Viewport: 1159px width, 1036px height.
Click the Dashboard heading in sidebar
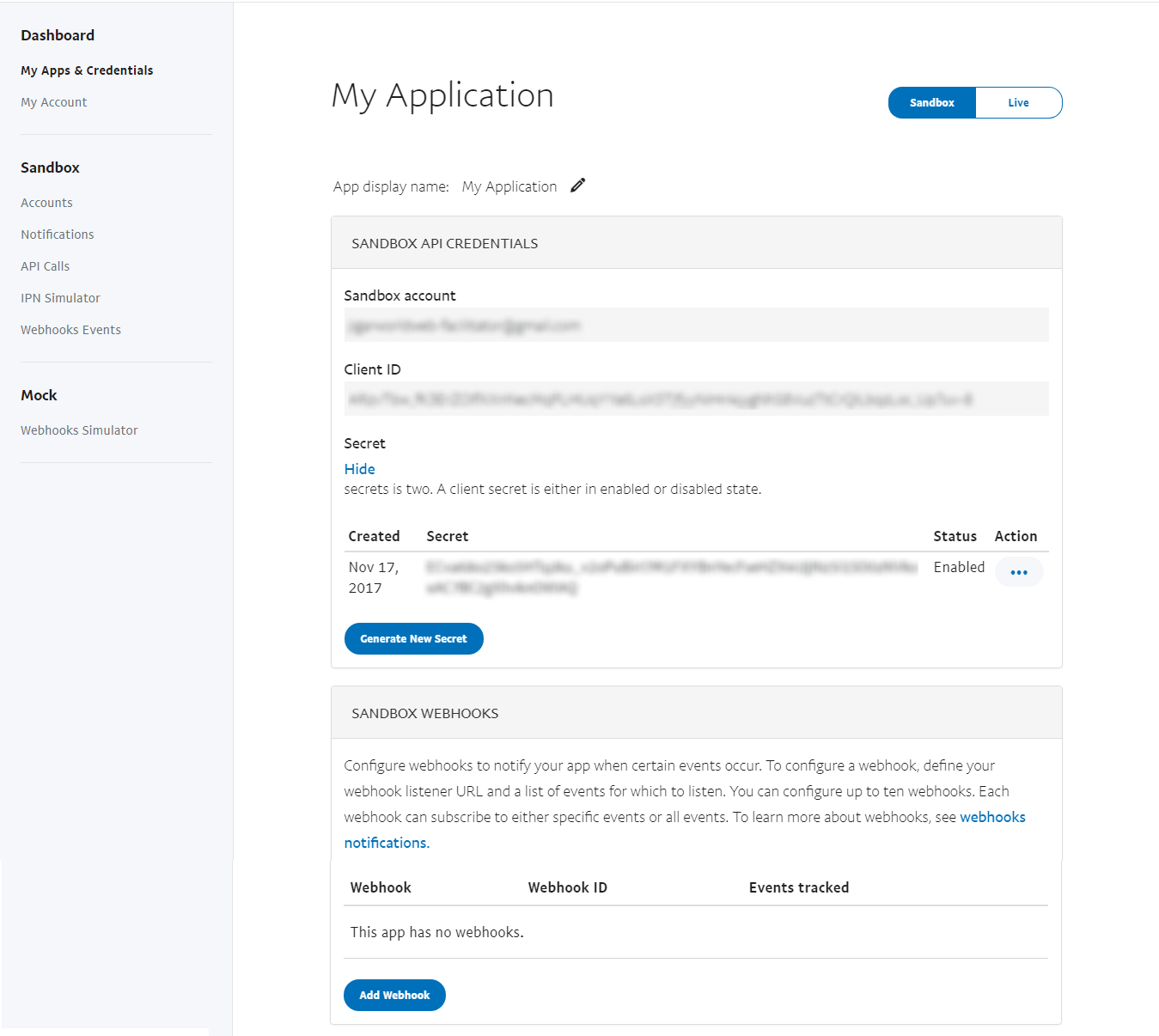coord(58,35)
